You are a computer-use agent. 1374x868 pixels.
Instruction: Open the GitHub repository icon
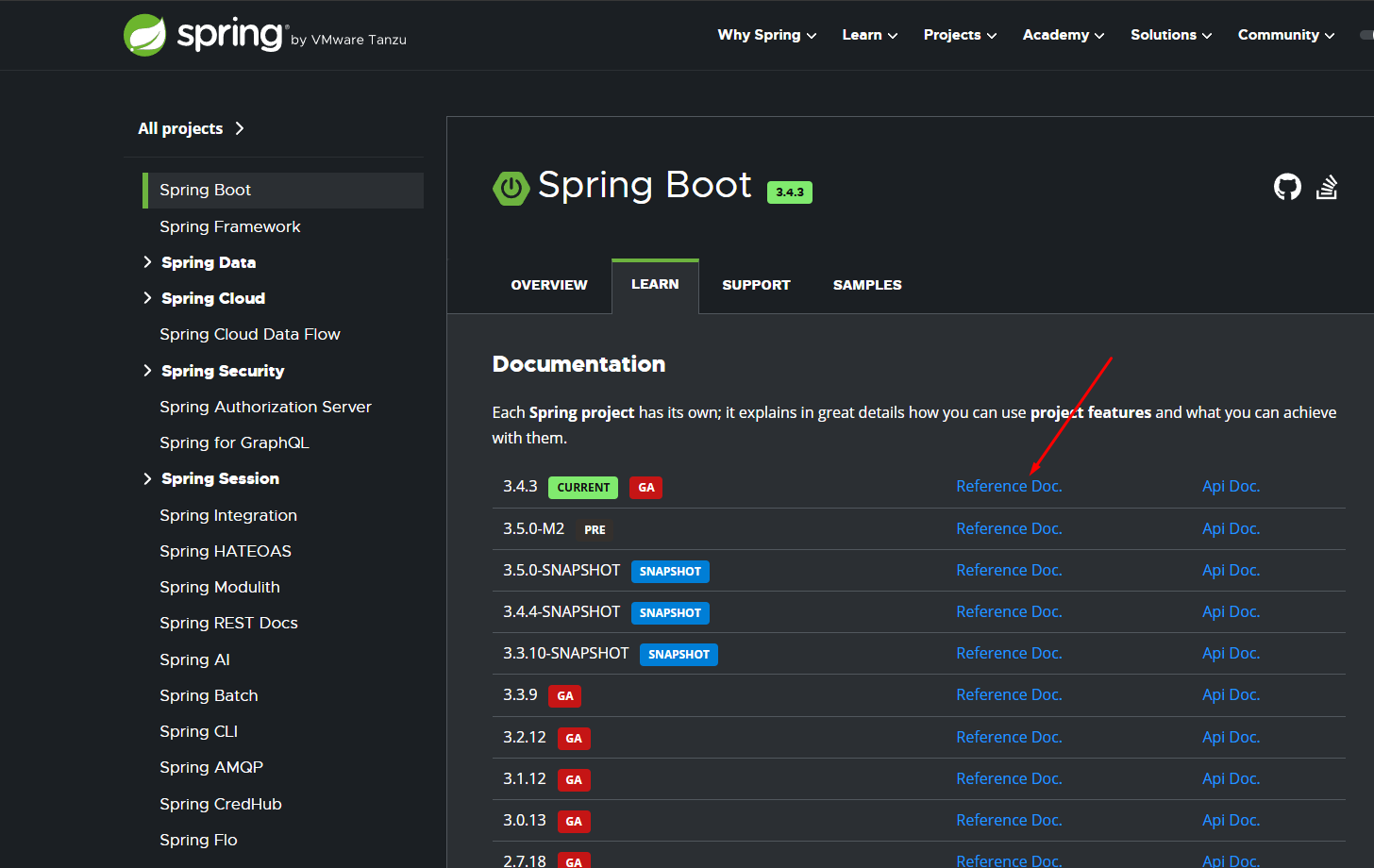pos(1287,187)
